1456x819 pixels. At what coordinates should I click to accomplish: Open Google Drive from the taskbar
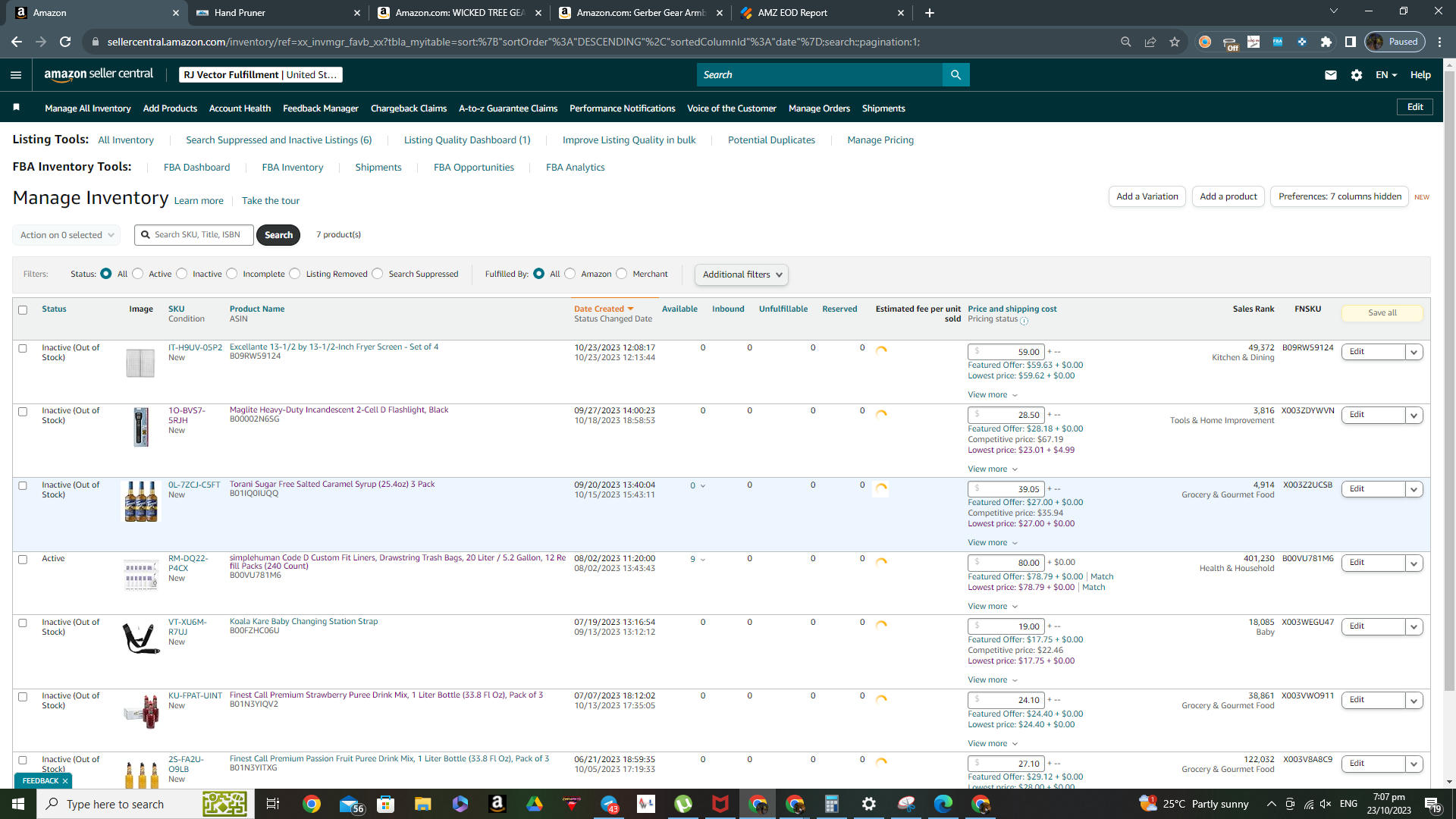535,804
